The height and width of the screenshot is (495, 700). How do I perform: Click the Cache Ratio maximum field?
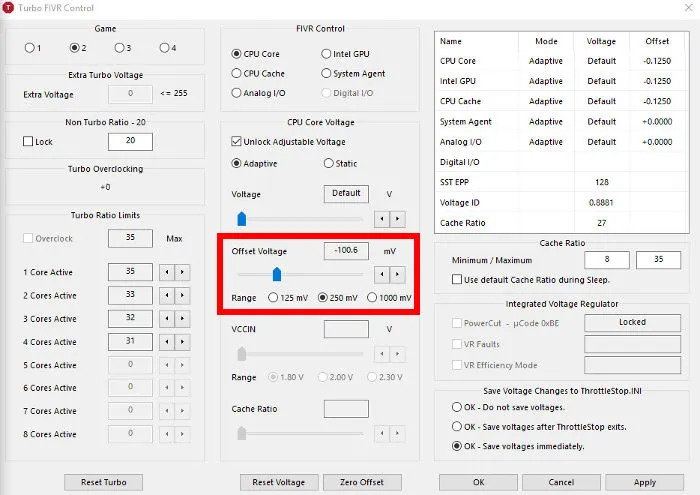pos(658,260)
